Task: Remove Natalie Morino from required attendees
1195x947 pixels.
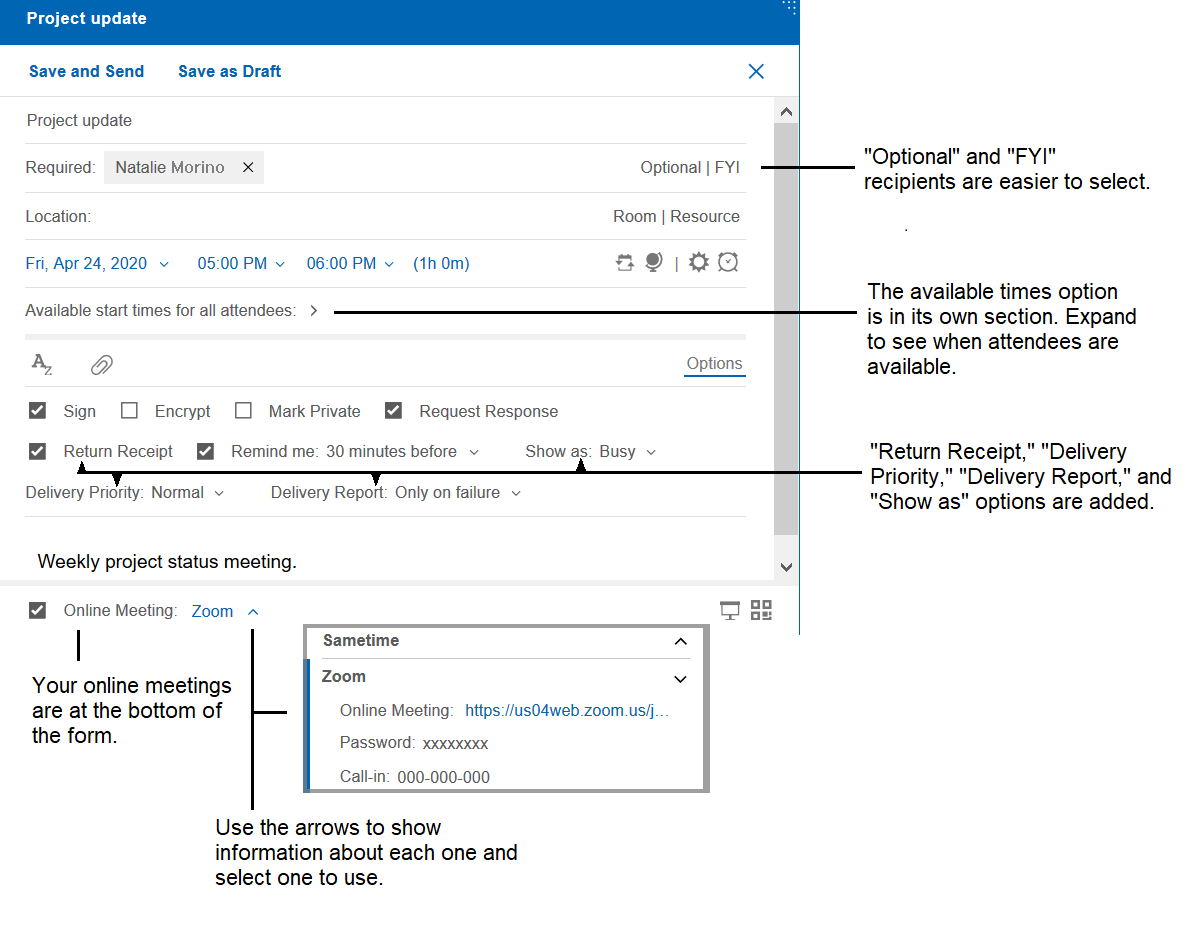Action: (x=248, y=168)
